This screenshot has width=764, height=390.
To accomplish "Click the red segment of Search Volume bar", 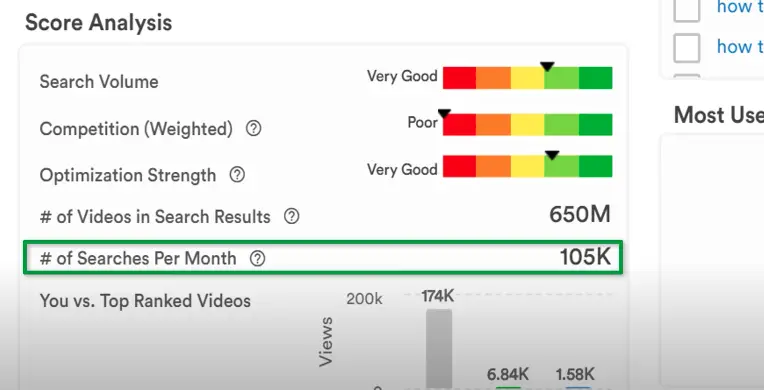I will (x=459, y=78).
